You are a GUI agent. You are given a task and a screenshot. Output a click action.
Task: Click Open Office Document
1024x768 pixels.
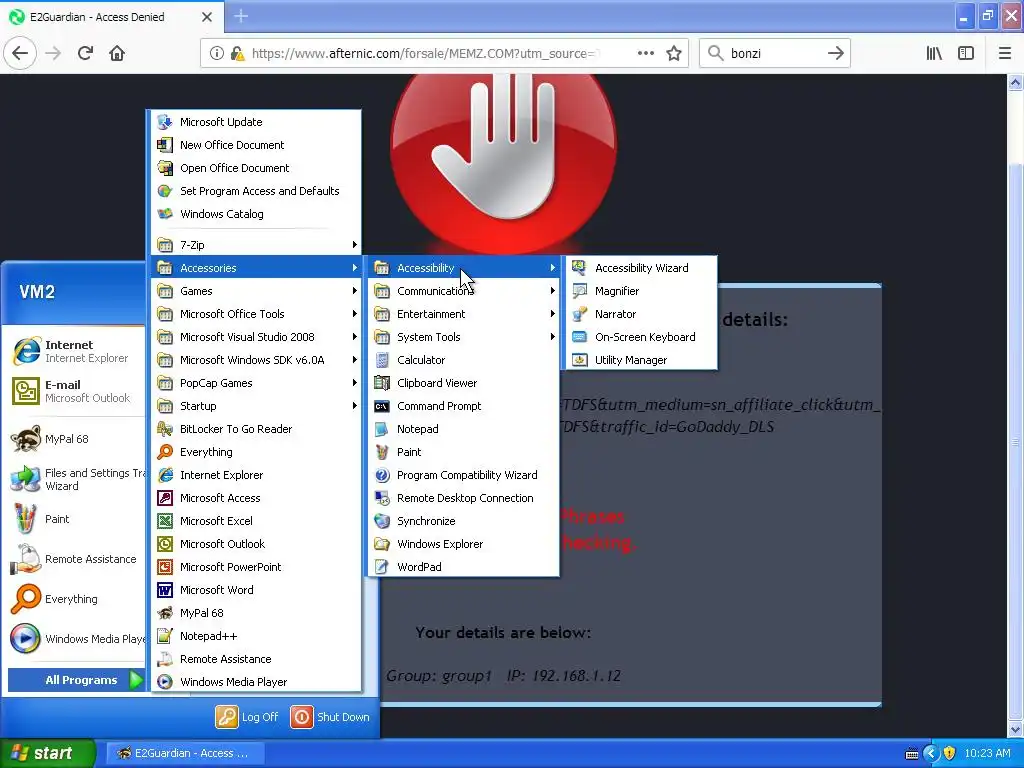(x=256, y=168)
